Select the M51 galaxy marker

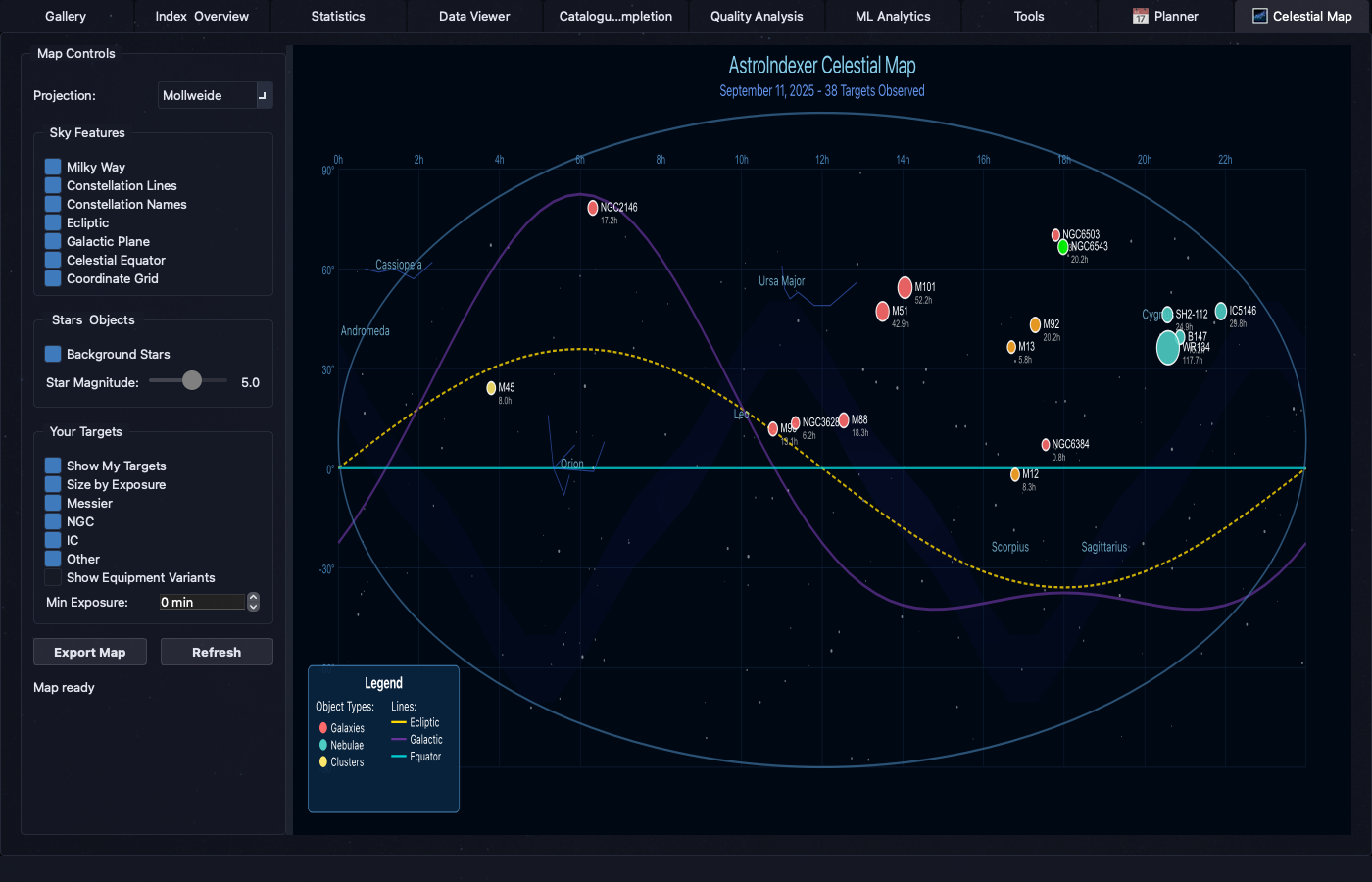coord(882,312)
